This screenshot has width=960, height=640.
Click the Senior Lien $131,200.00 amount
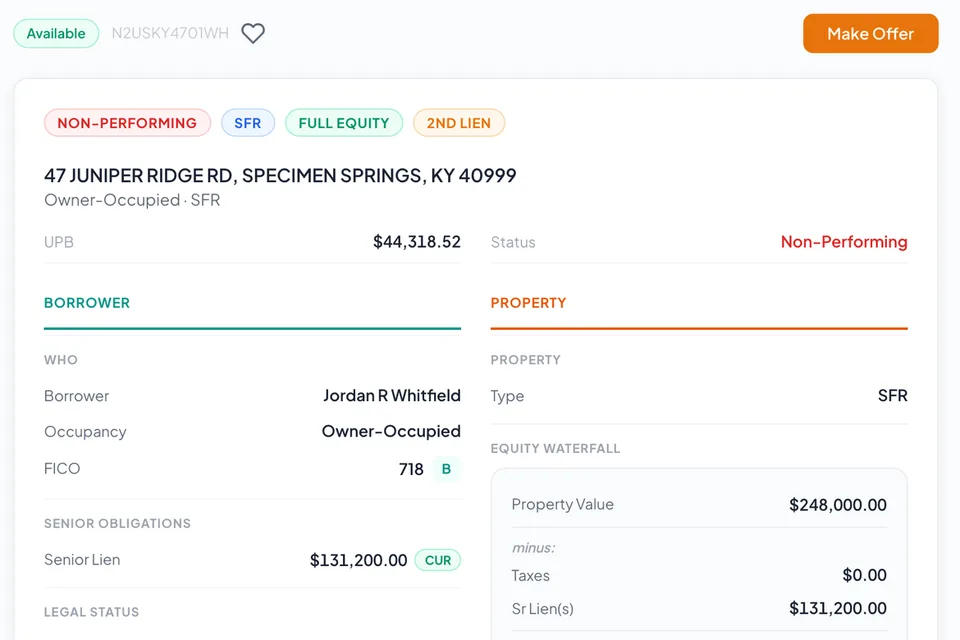tap(359, 560)
